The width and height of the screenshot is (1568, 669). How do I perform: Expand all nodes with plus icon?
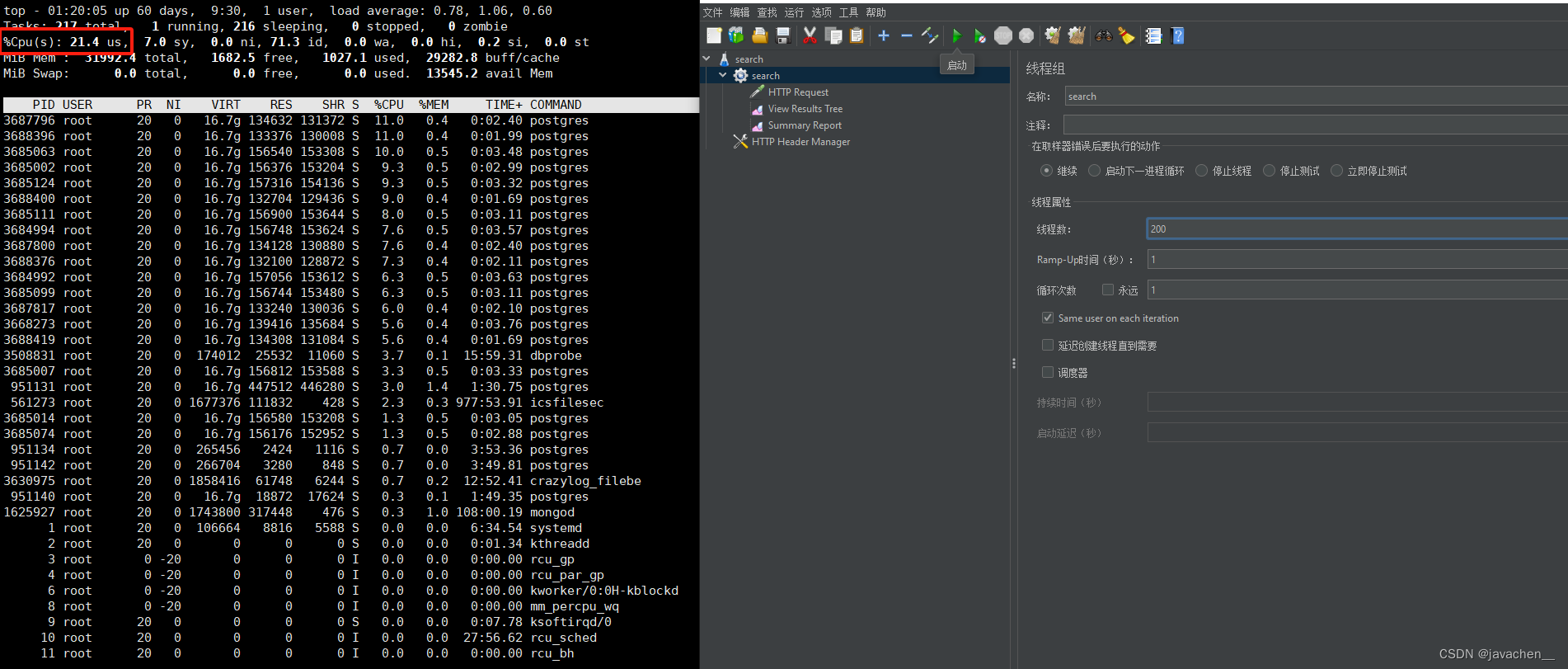[x=884, y=35]
